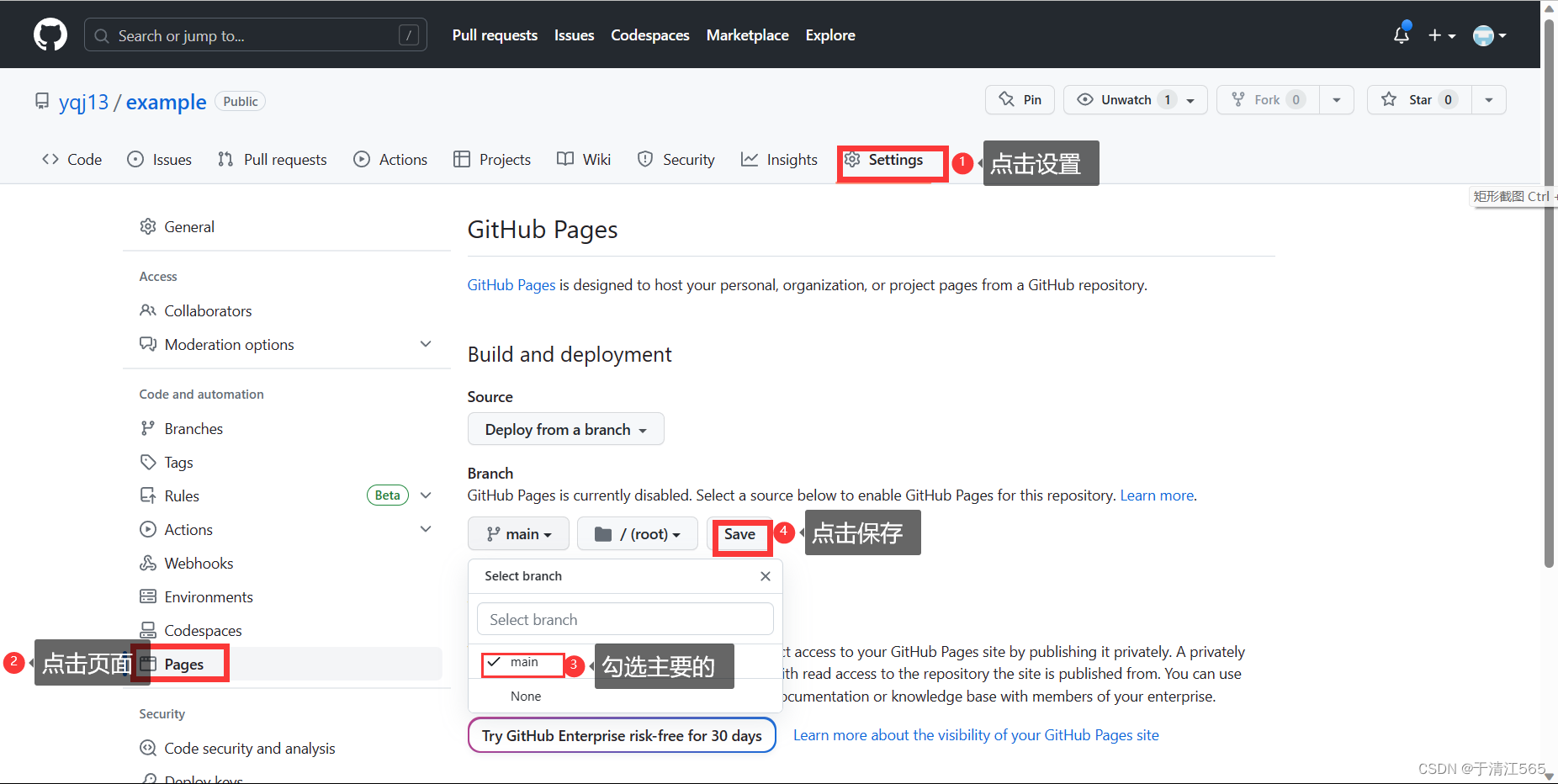Open Pages settings in the sidebar

tap(286, 665)
